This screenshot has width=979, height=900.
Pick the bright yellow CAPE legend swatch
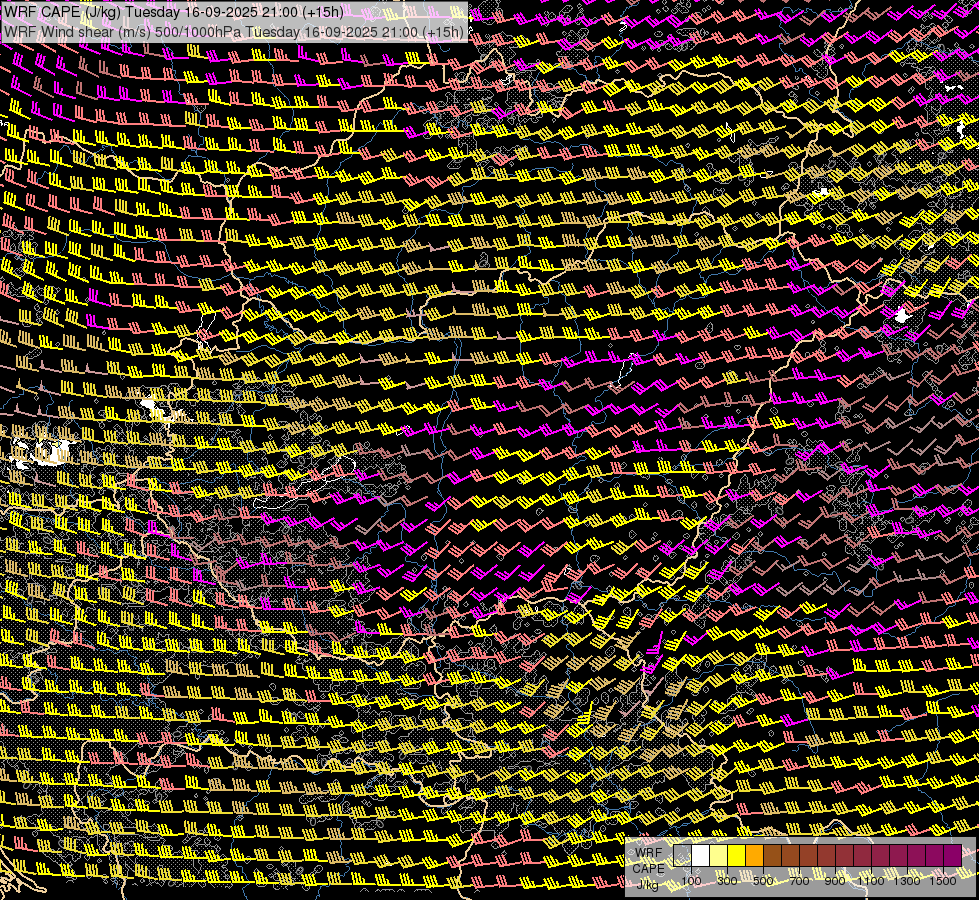(x=737, y=855)
